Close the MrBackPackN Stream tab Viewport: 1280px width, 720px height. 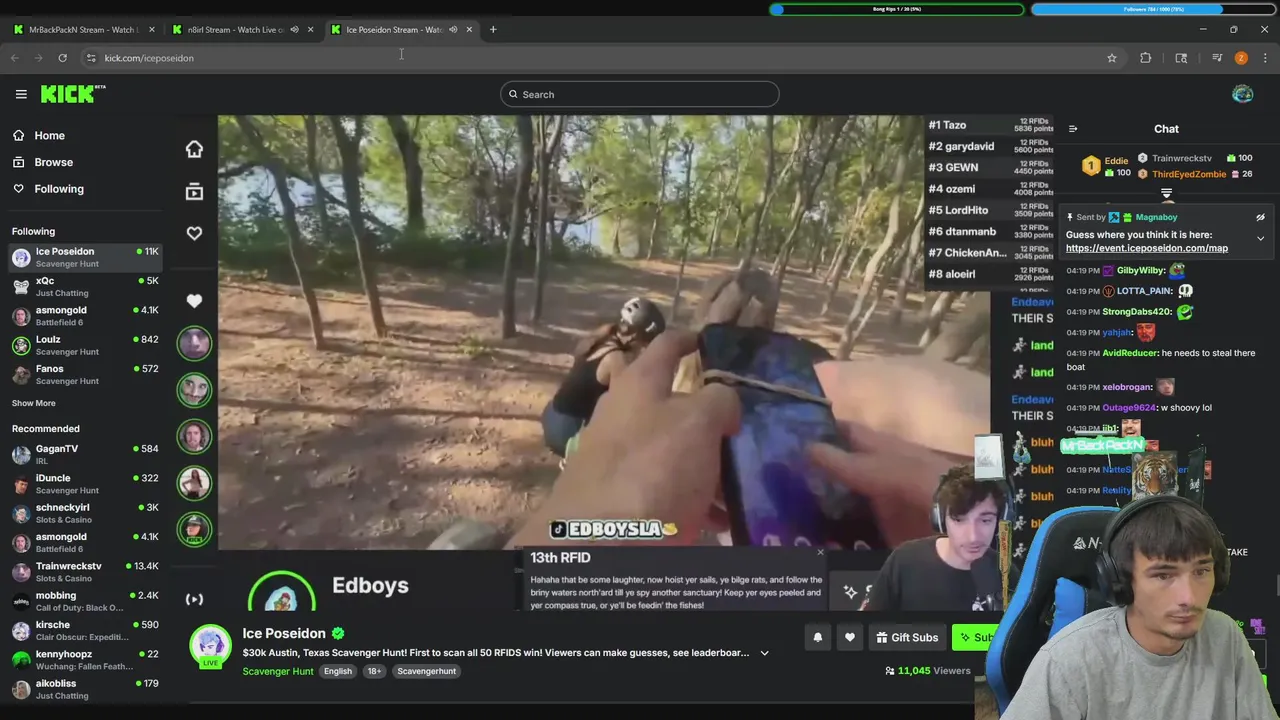point(152,29)
